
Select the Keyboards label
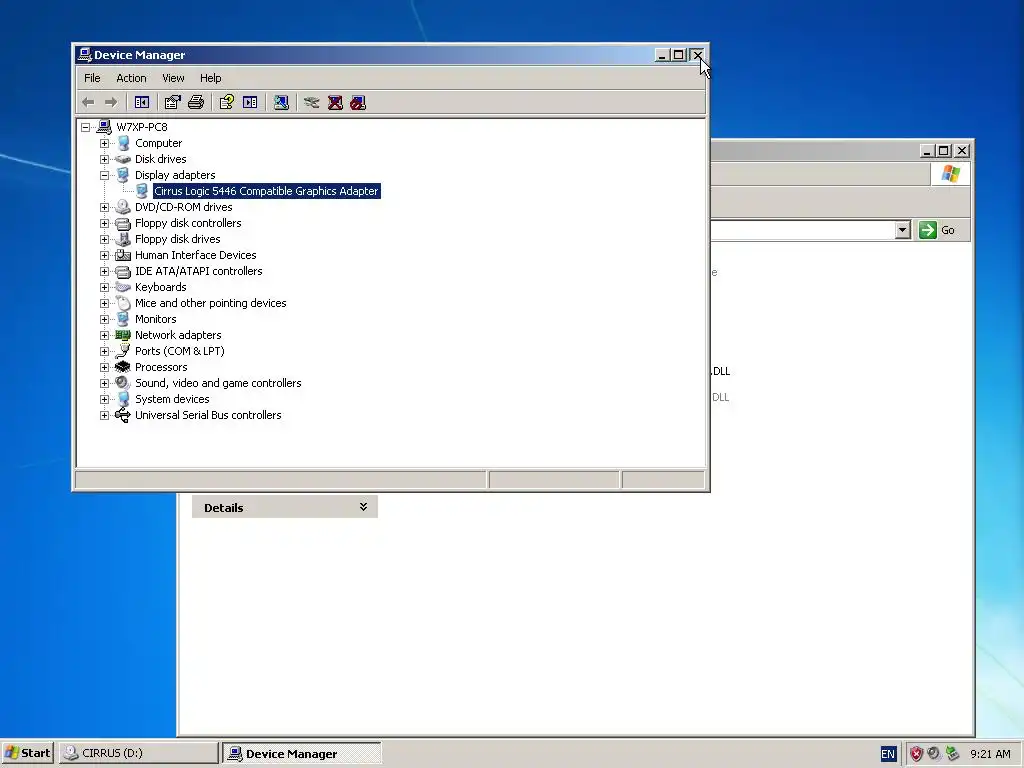161,287
